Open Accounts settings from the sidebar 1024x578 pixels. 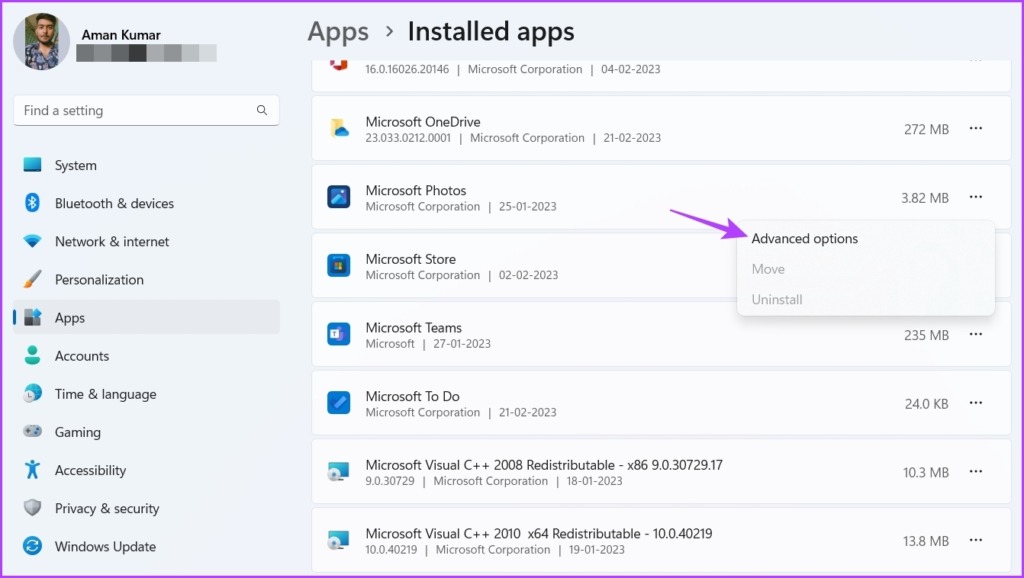82,356
